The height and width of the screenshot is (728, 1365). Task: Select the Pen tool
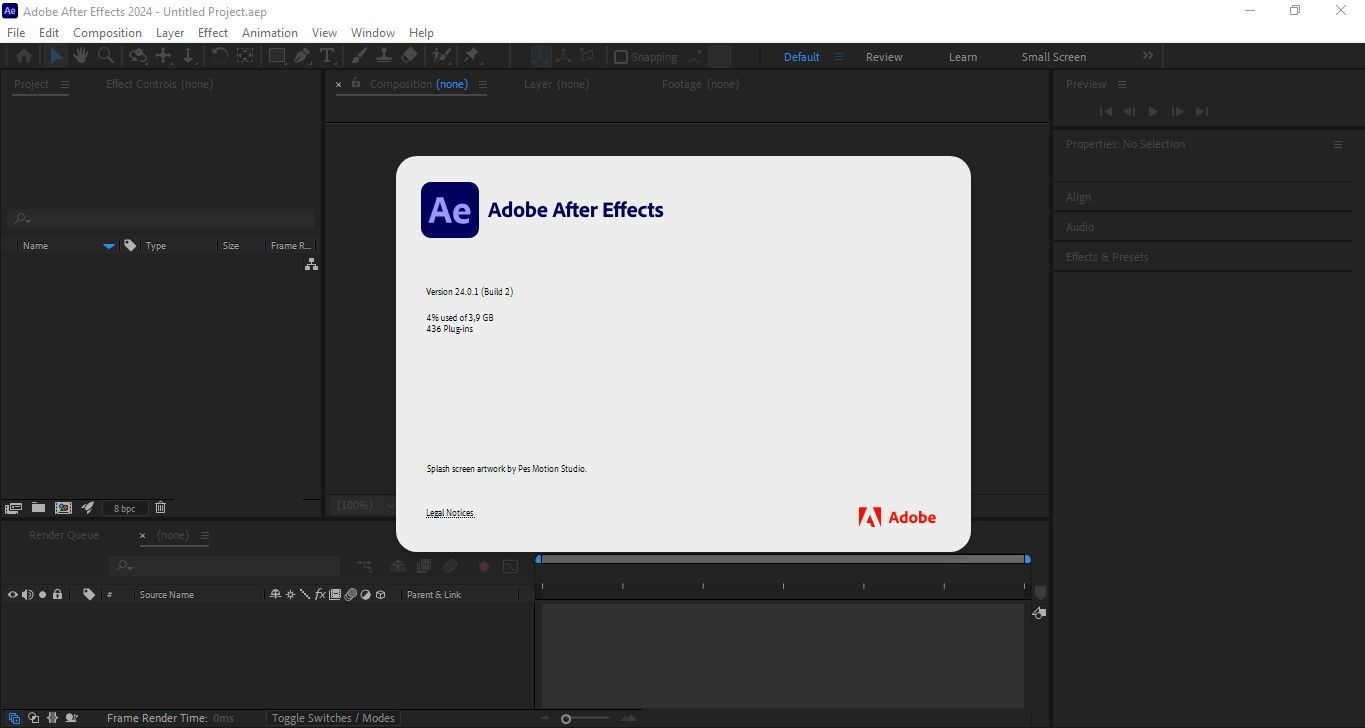point(302,57)
